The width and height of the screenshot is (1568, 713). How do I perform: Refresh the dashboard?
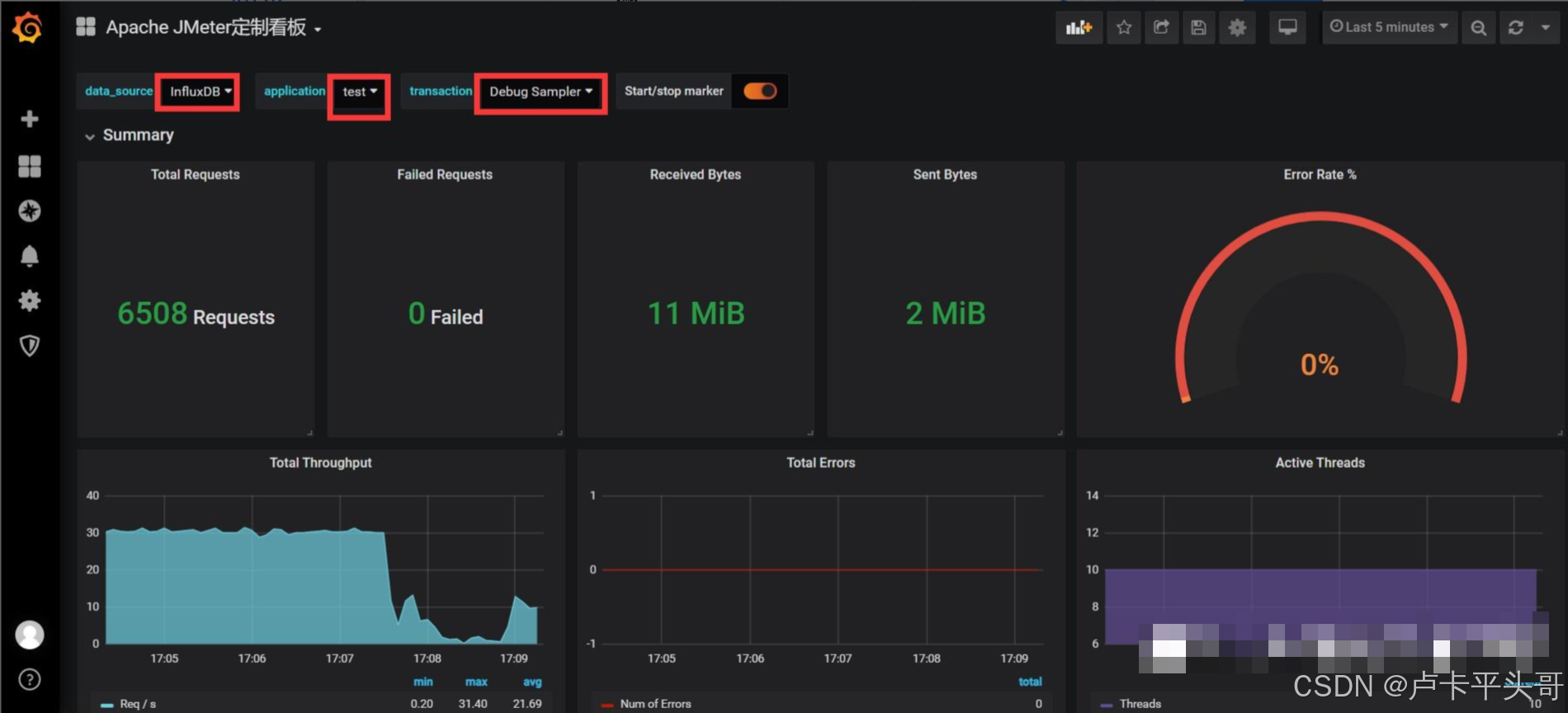[1516, 27]
